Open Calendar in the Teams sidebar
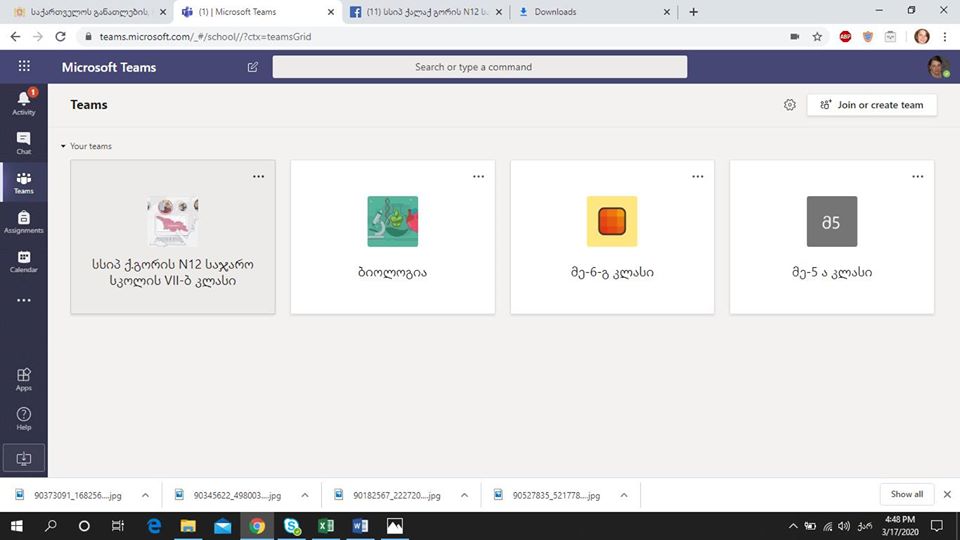The image size is (960, 540). coord(23,261)
